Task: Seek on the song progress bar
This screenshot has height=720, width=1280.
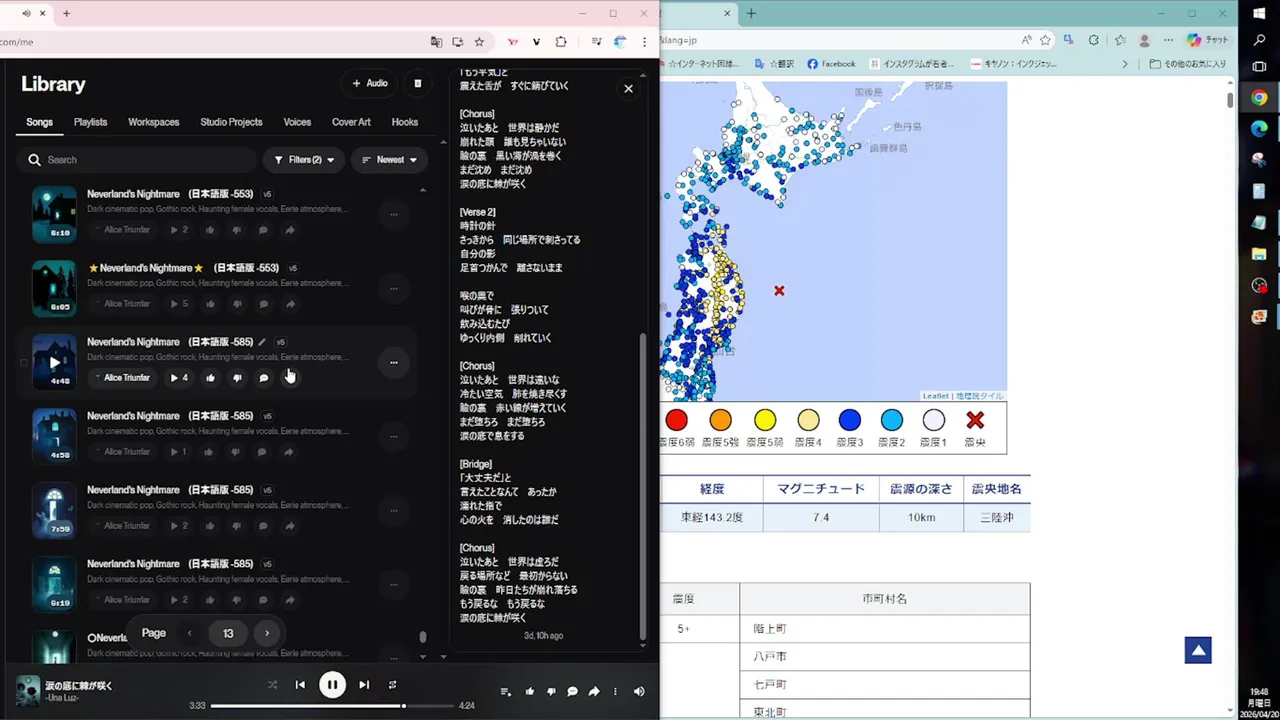Action: [332, 706]
